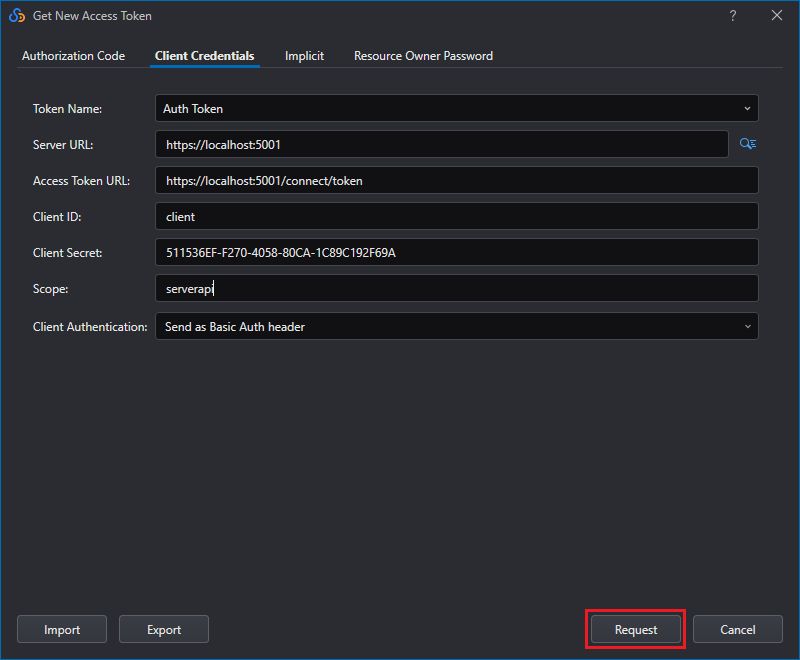Close the Get New Access Token dialog

click(x=777, y=15)
